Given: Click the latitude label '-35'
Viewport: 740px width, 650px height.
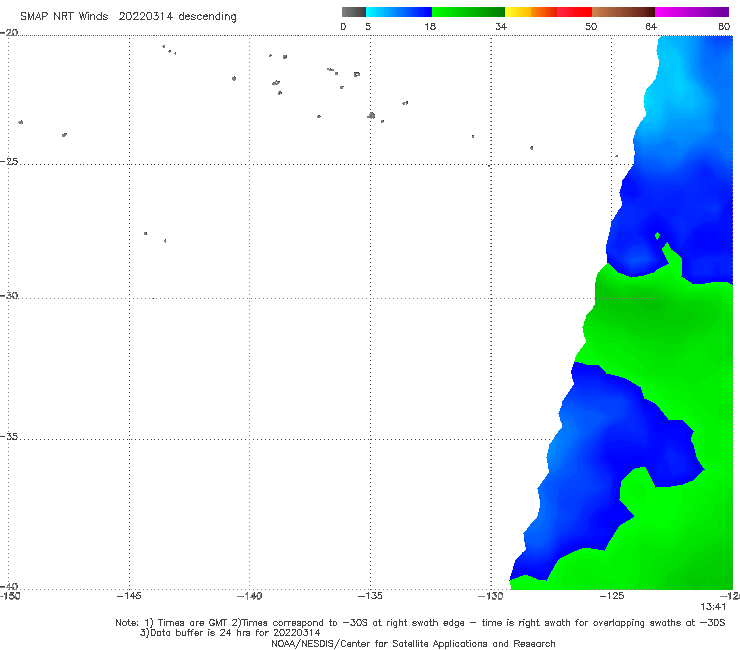Looking at the screenshot, I should pos(9,437).
